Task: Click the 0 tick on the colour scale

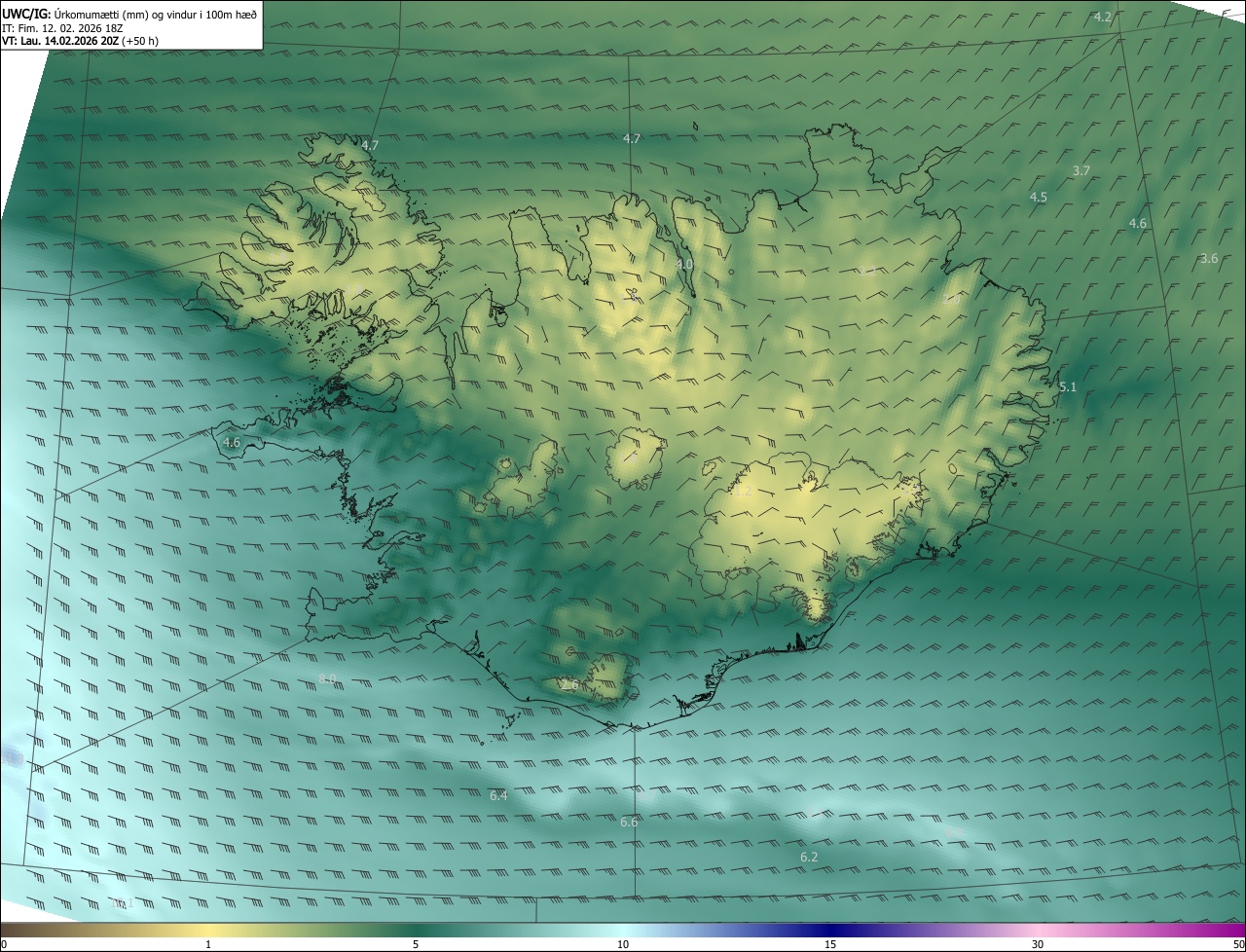Action: [4, 944]
